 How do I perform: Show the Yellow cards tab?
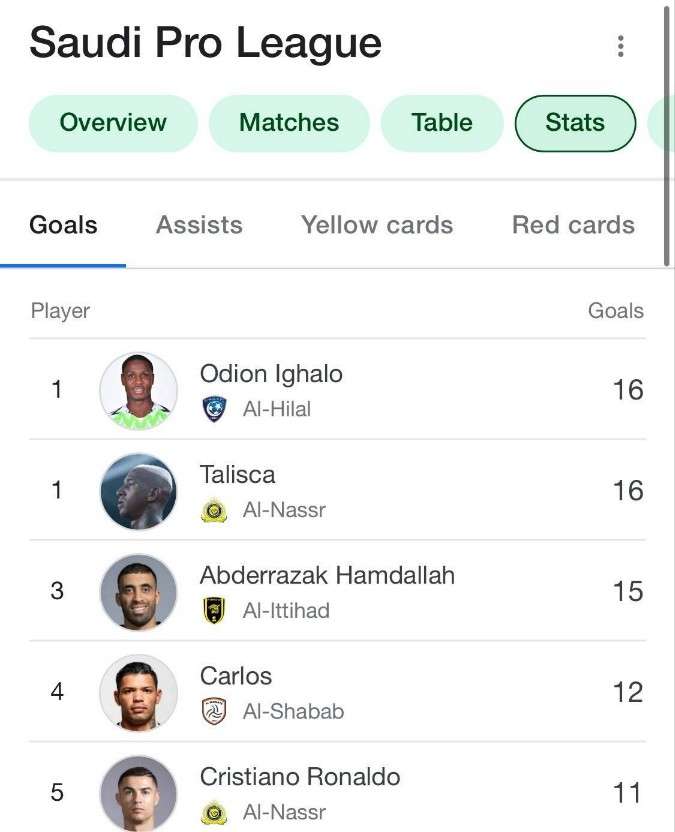(377, 225)
